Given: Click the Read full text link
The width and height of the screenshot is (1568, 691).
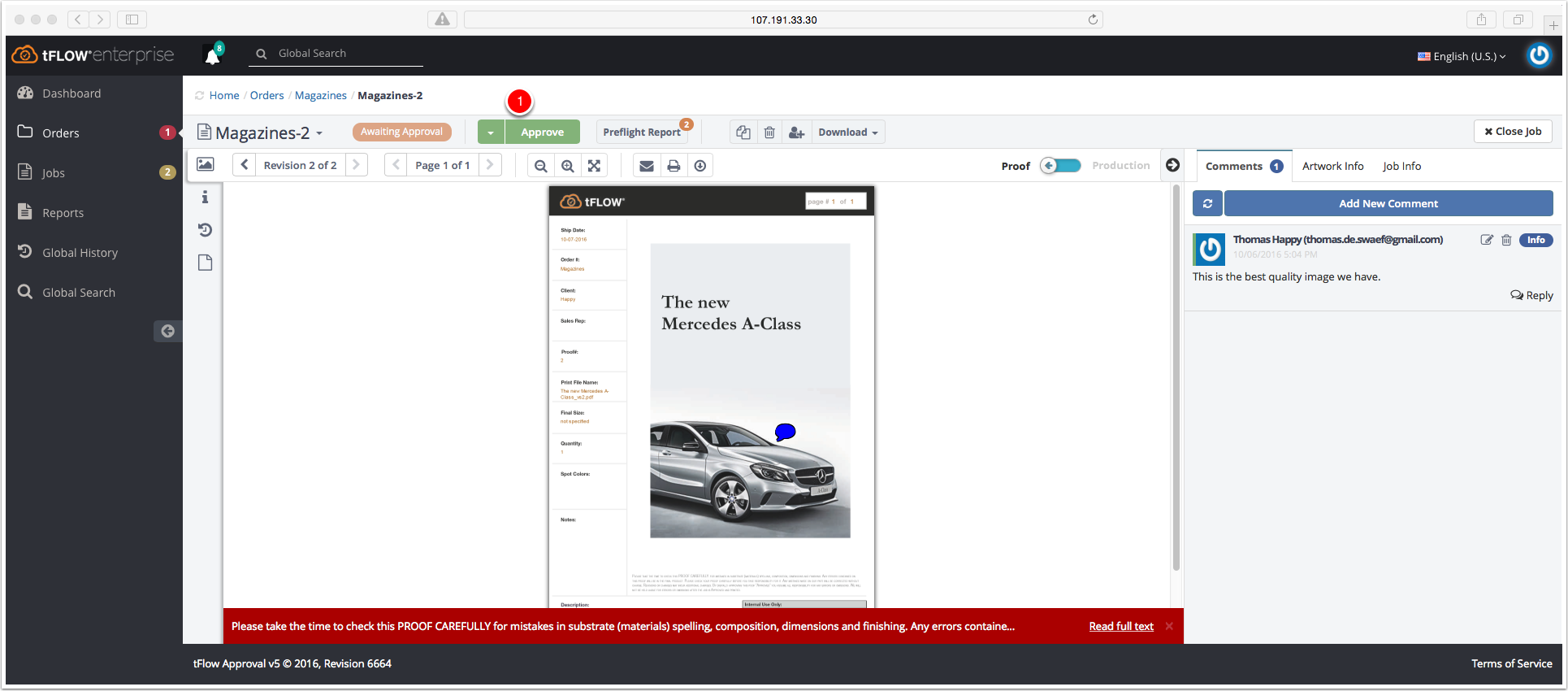Looking at the screenshot, I should click(x=1121, y=626).
